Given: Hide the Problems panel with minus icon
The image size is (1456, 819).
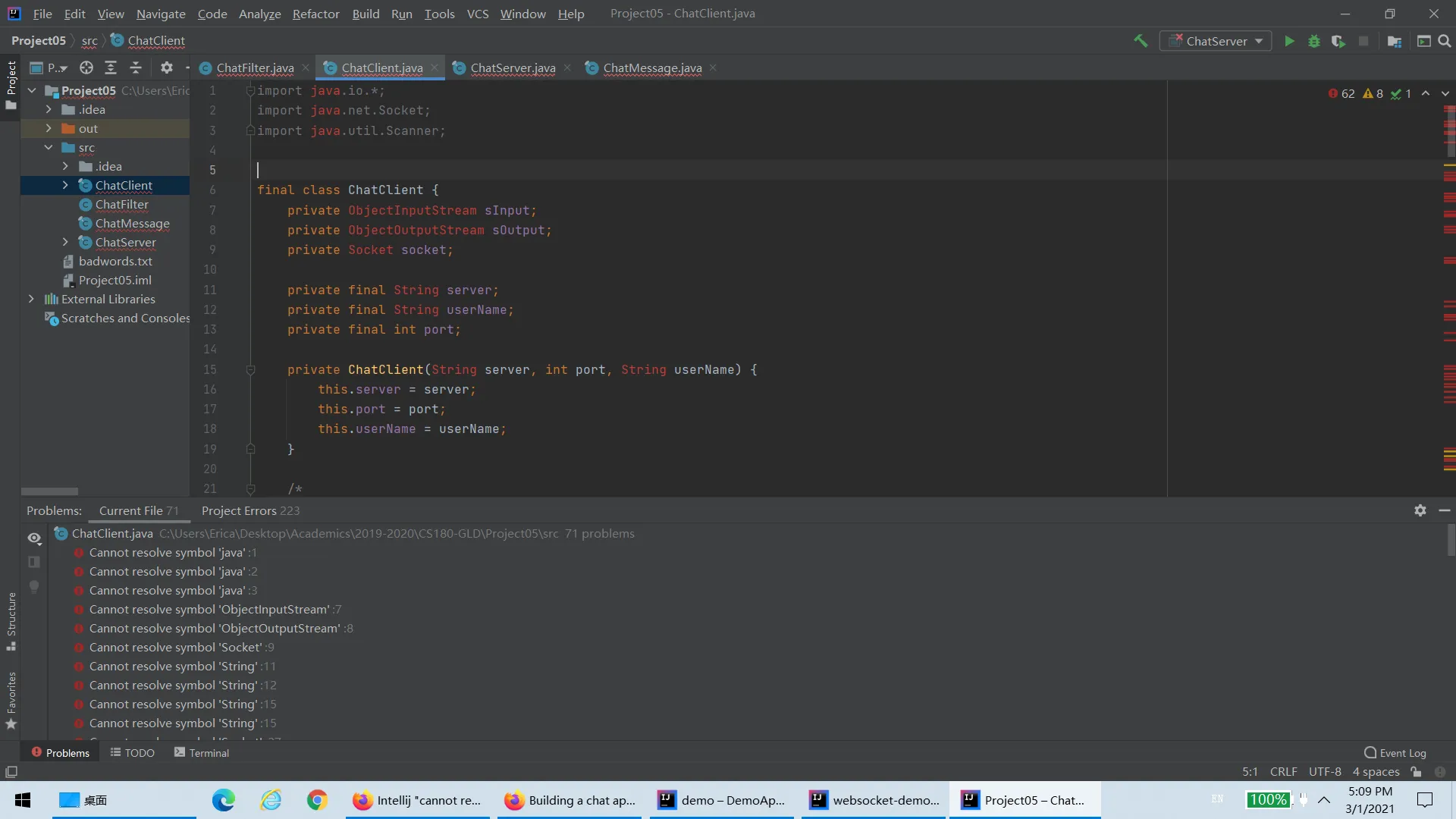Looking at the screenshot, I should click(1444, 510).
